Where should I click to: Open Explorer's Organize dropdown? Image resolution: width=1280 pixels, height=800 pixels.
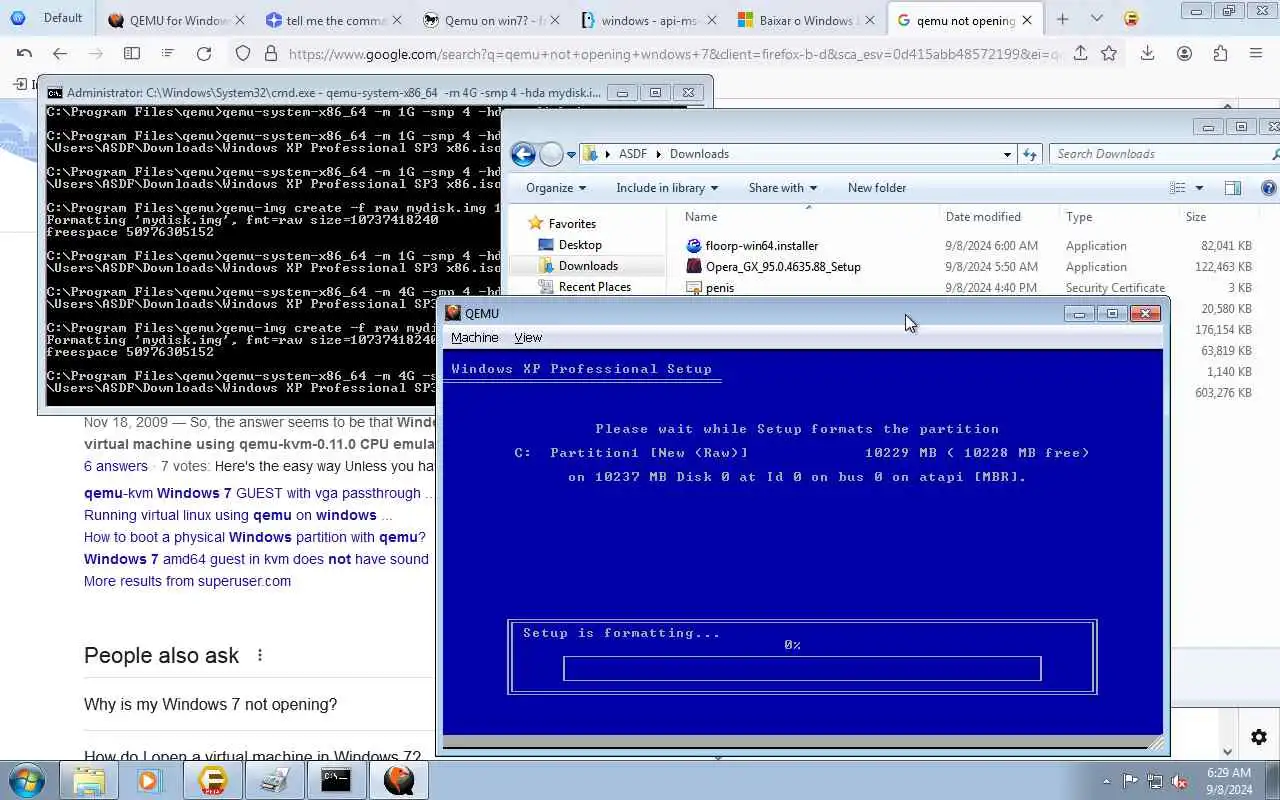click(x=555, y=188)
